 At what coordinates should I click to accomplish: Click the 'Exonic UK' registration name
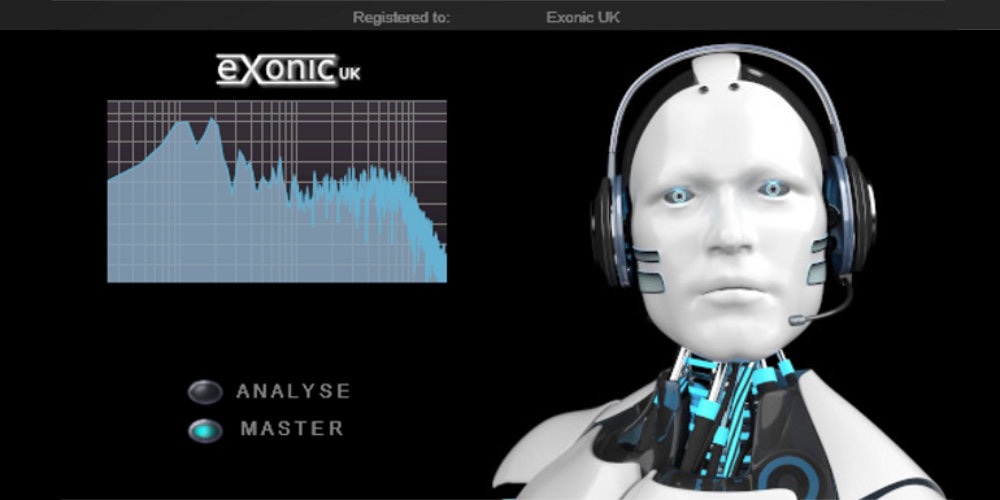[583, 17]
